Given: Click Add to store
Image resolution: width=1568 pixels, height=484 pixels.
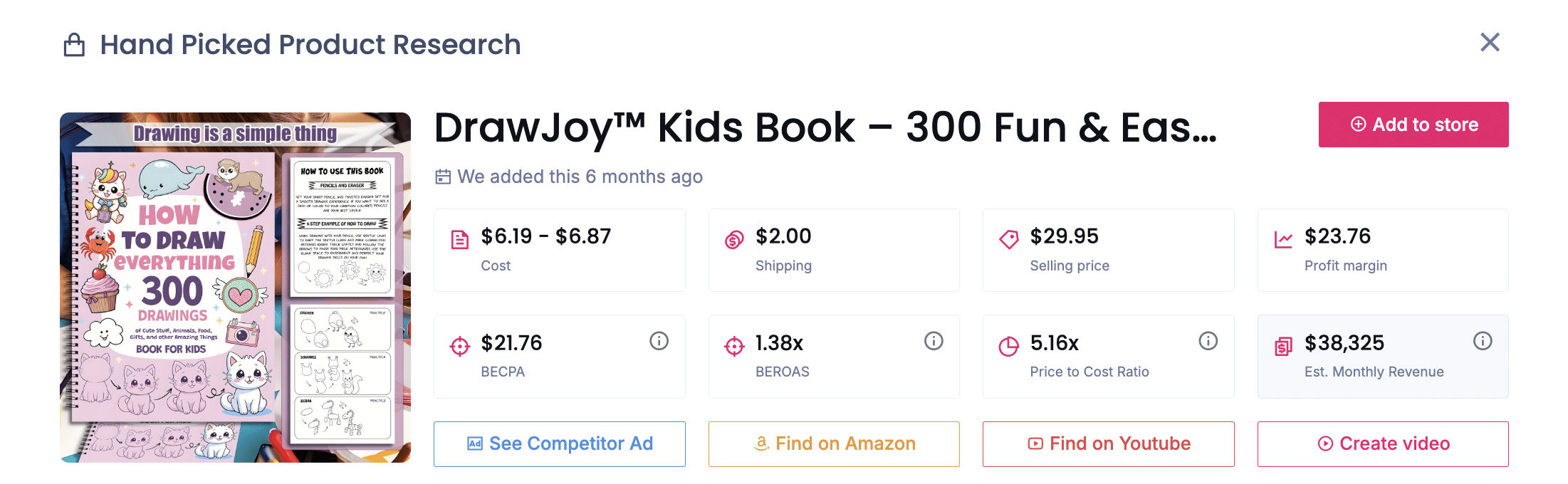Looking at the screenshot, I should [1413, 125].
